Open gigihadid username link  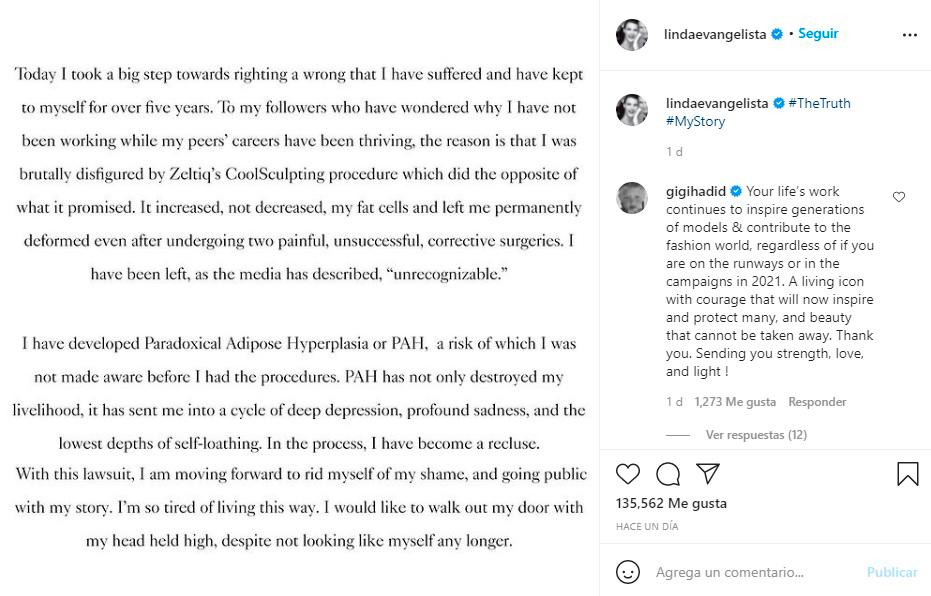click(696, 191)
